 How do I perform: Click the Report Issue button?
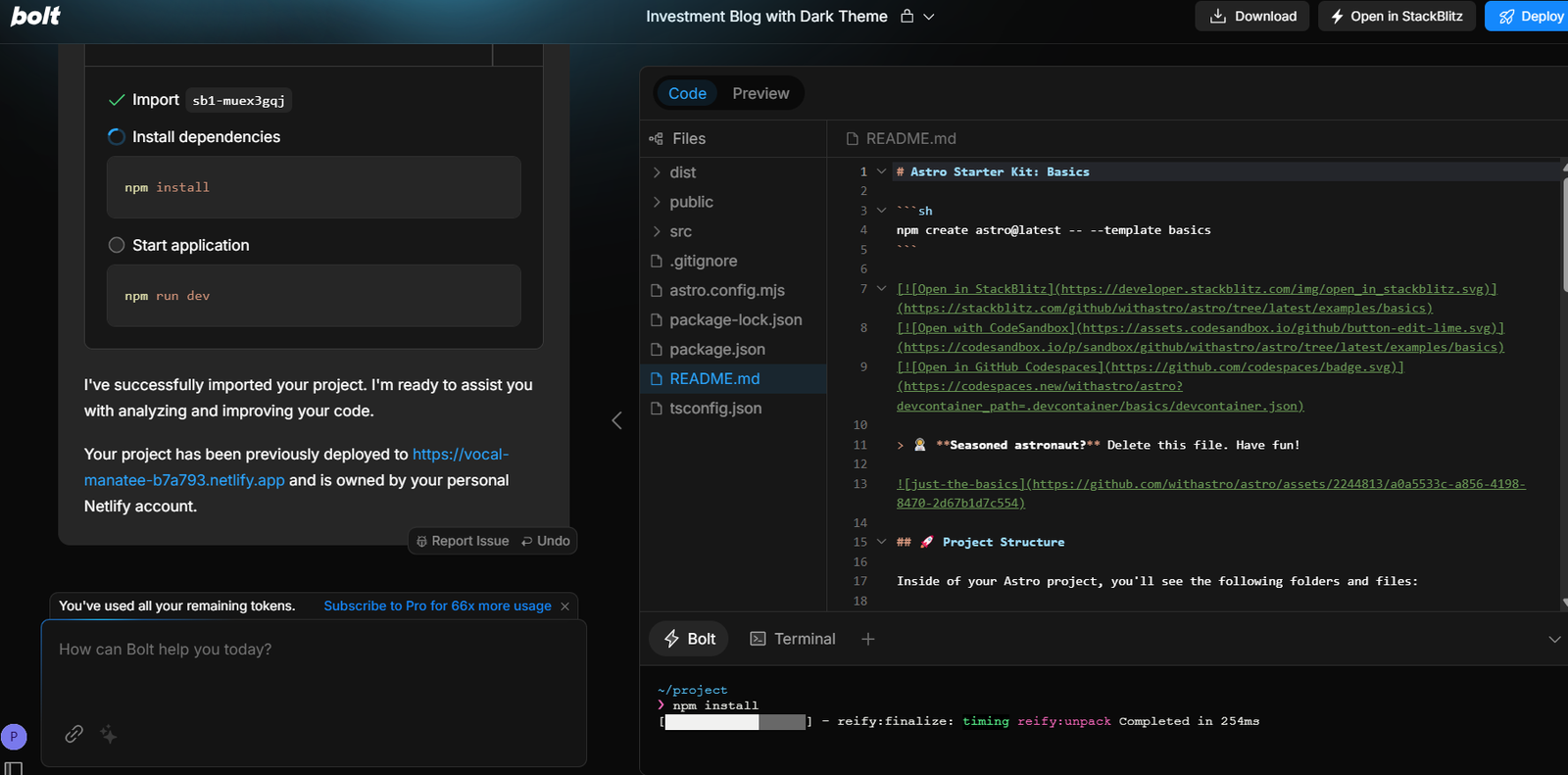(463, 541)
